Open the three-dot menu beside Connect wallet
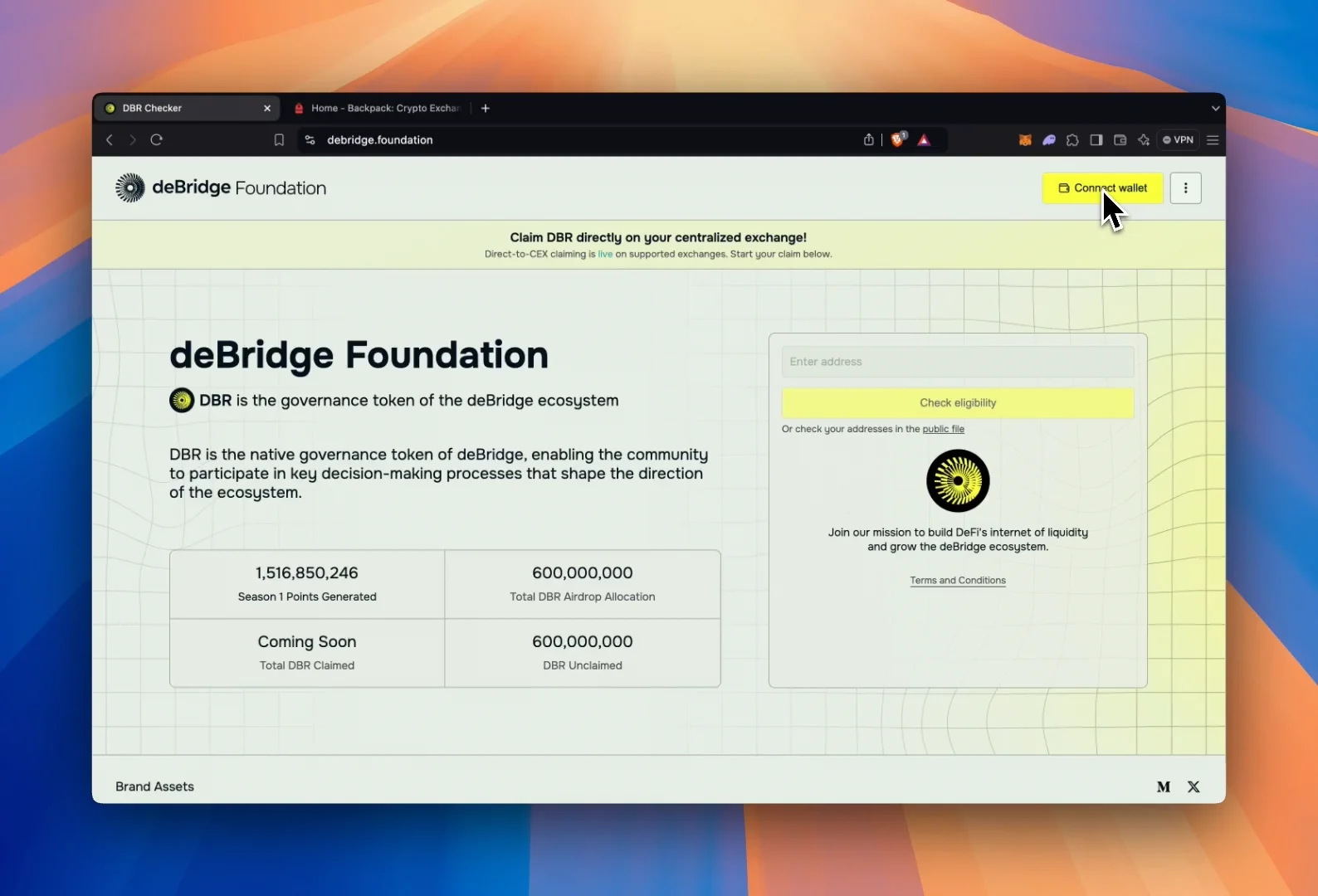Viewport: 1318px width, 896px height. tap(1185, 188)
